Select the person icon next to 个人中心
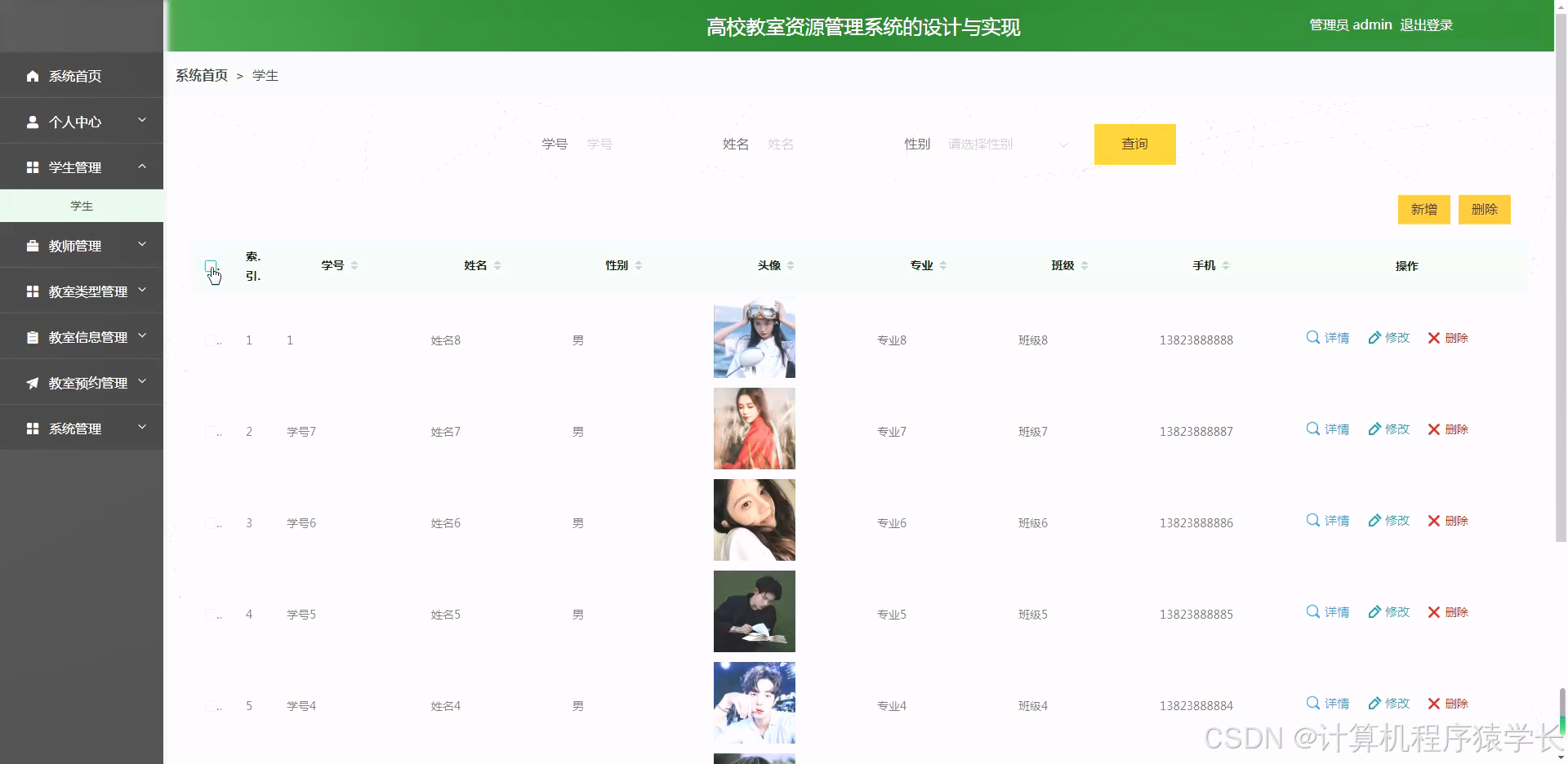The image size is (1568, 764). coord(33,122)
